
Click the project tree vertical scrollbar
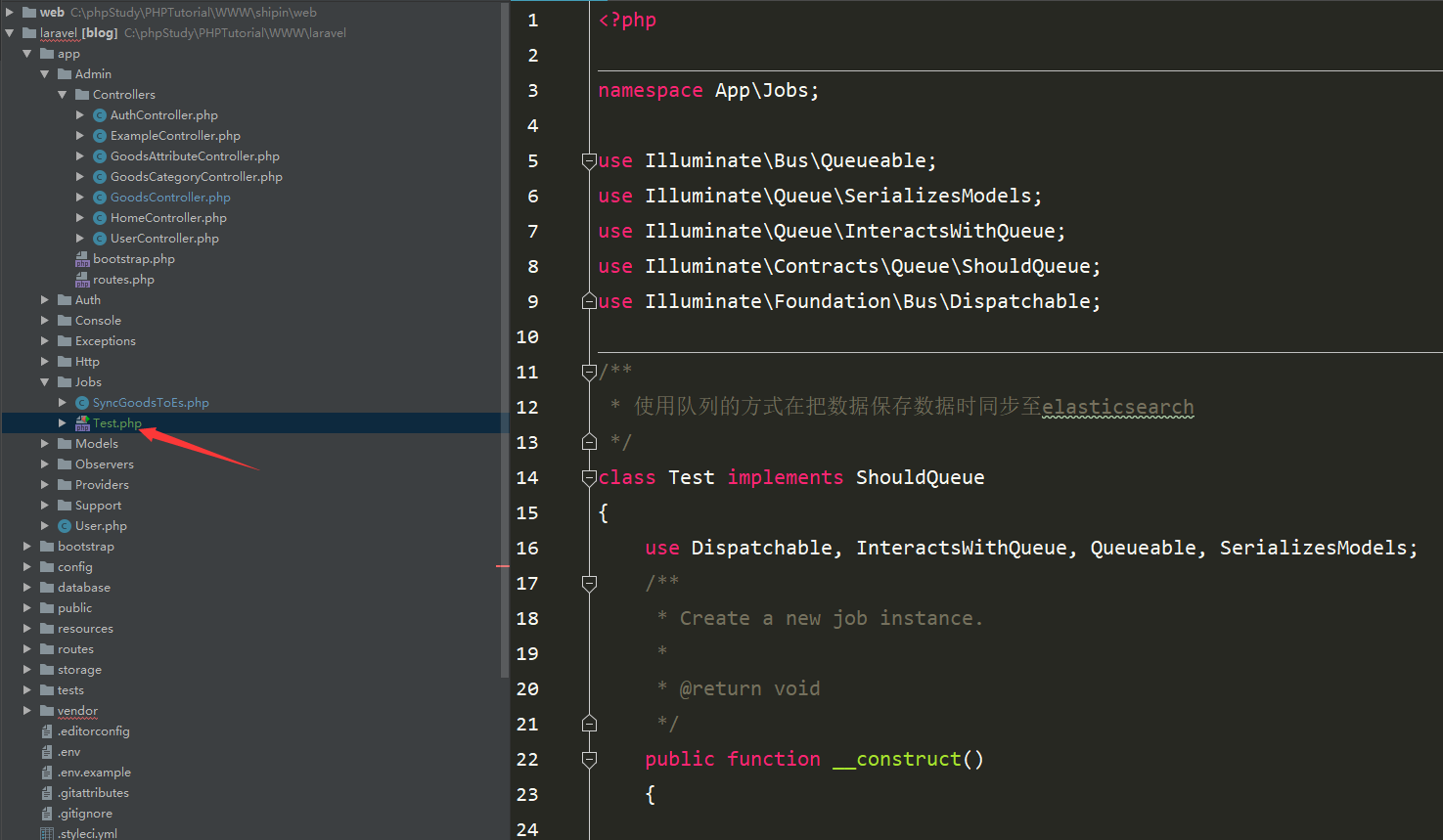pos(505,338)
